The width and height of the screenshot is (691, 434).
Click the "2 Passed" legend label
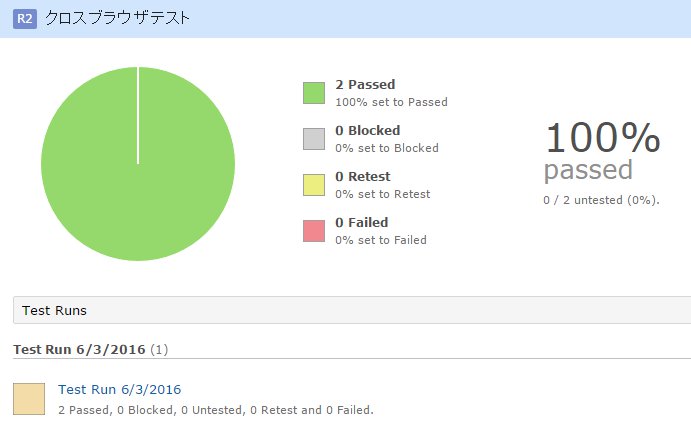[x=364, y=85]
